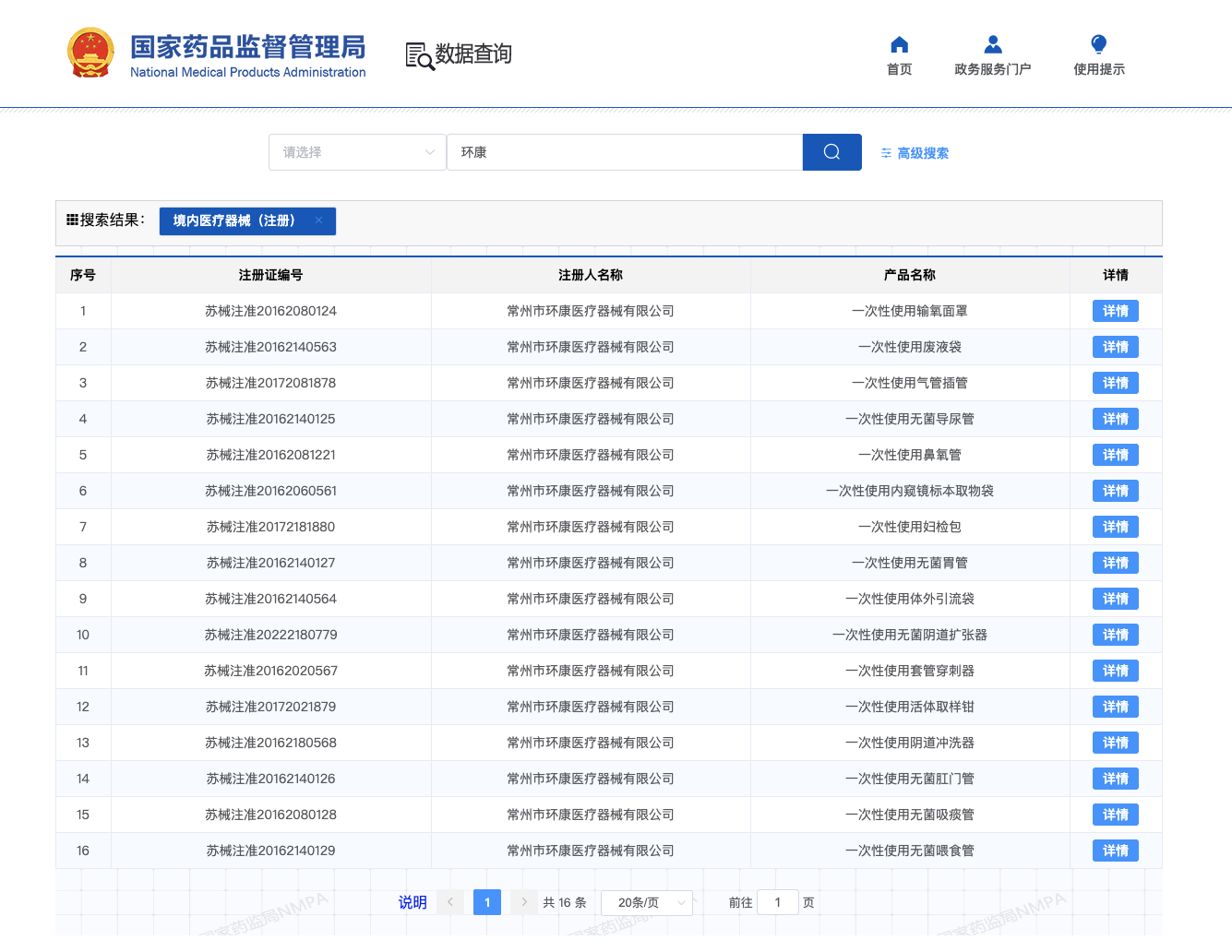Select page 1 in pagination
Screen dimensions: 1232x952
(x=487, y=902)
